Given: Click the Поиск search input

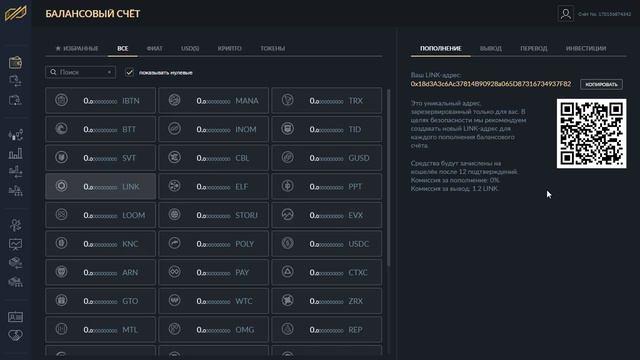Looking at the screenshot, I should pyautogui.click(x=80, y=72).
